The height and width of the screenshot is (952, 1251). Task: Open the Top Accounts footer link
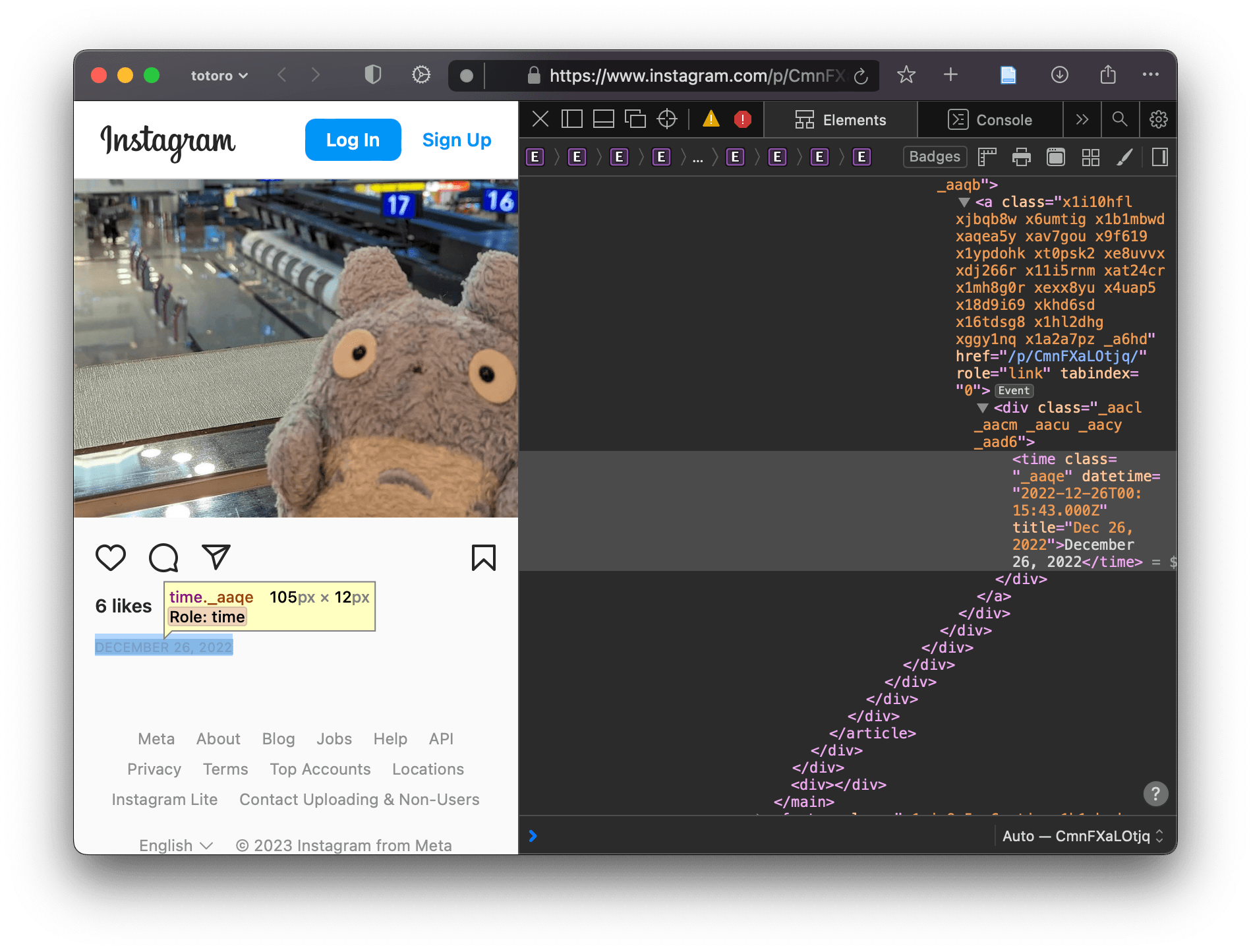(320, 769)
